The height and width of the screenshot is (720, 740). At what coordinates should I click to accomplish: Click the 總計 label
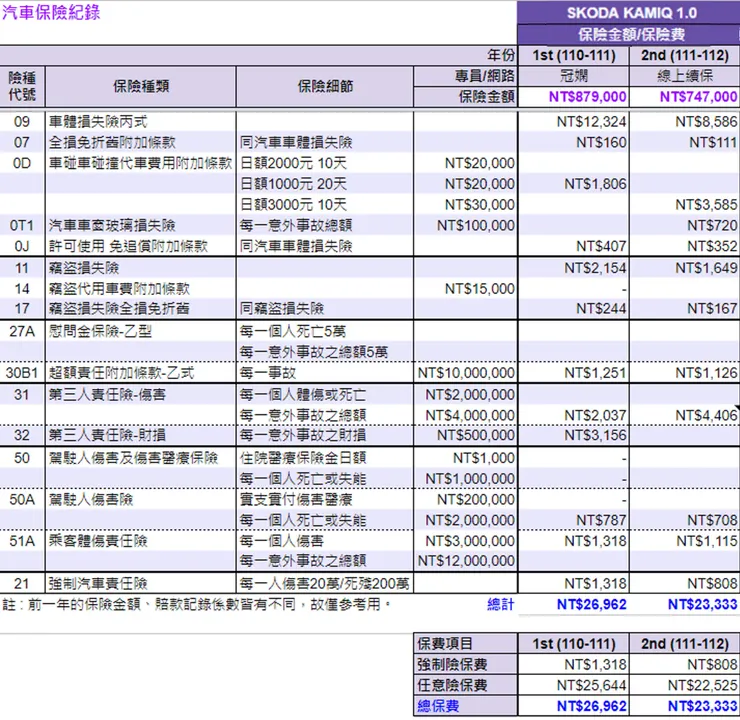click(x=501, y=604)
